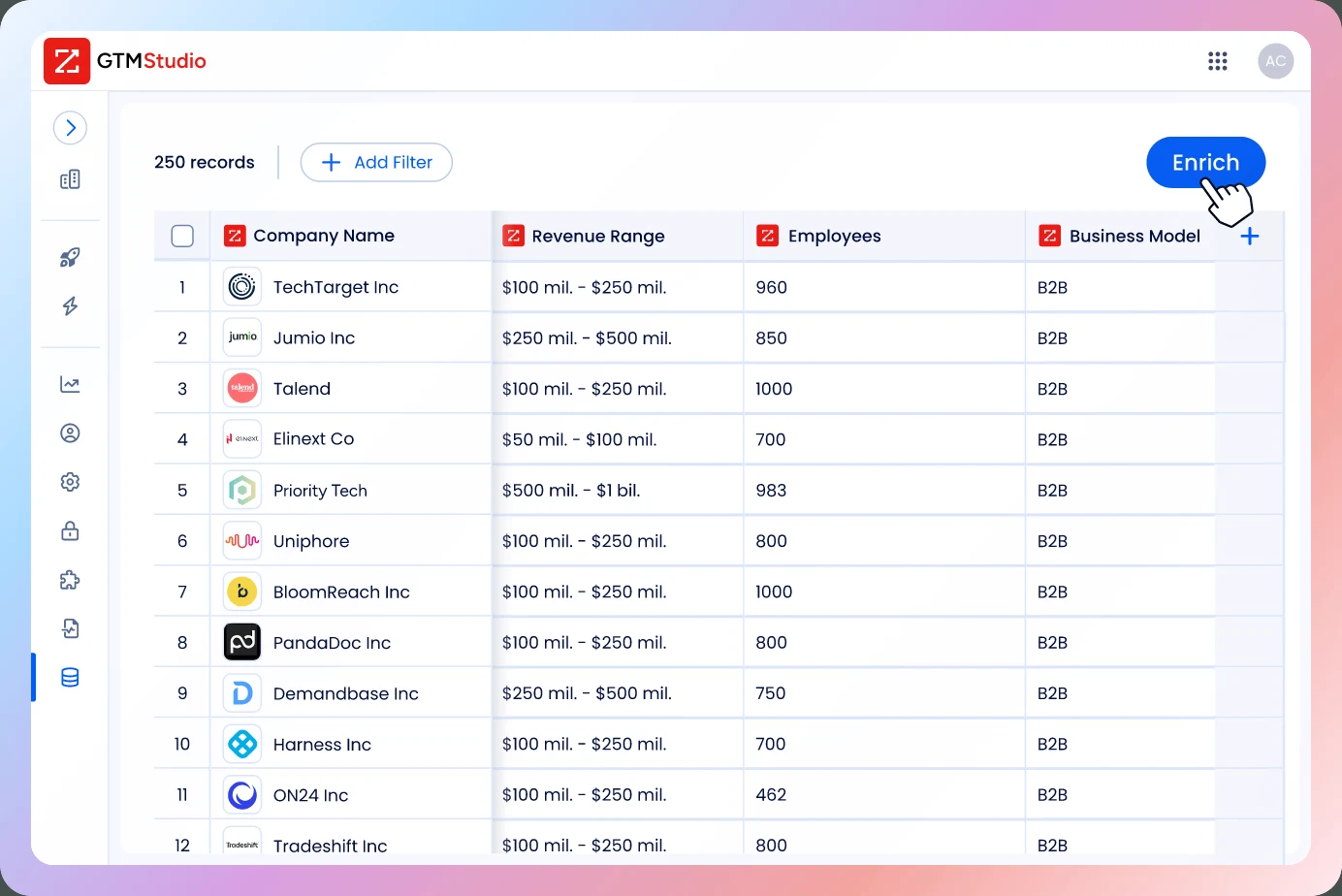
Task: Click the file import icon in sidebar
Action: pyautogui.click(x=70, y=628)
